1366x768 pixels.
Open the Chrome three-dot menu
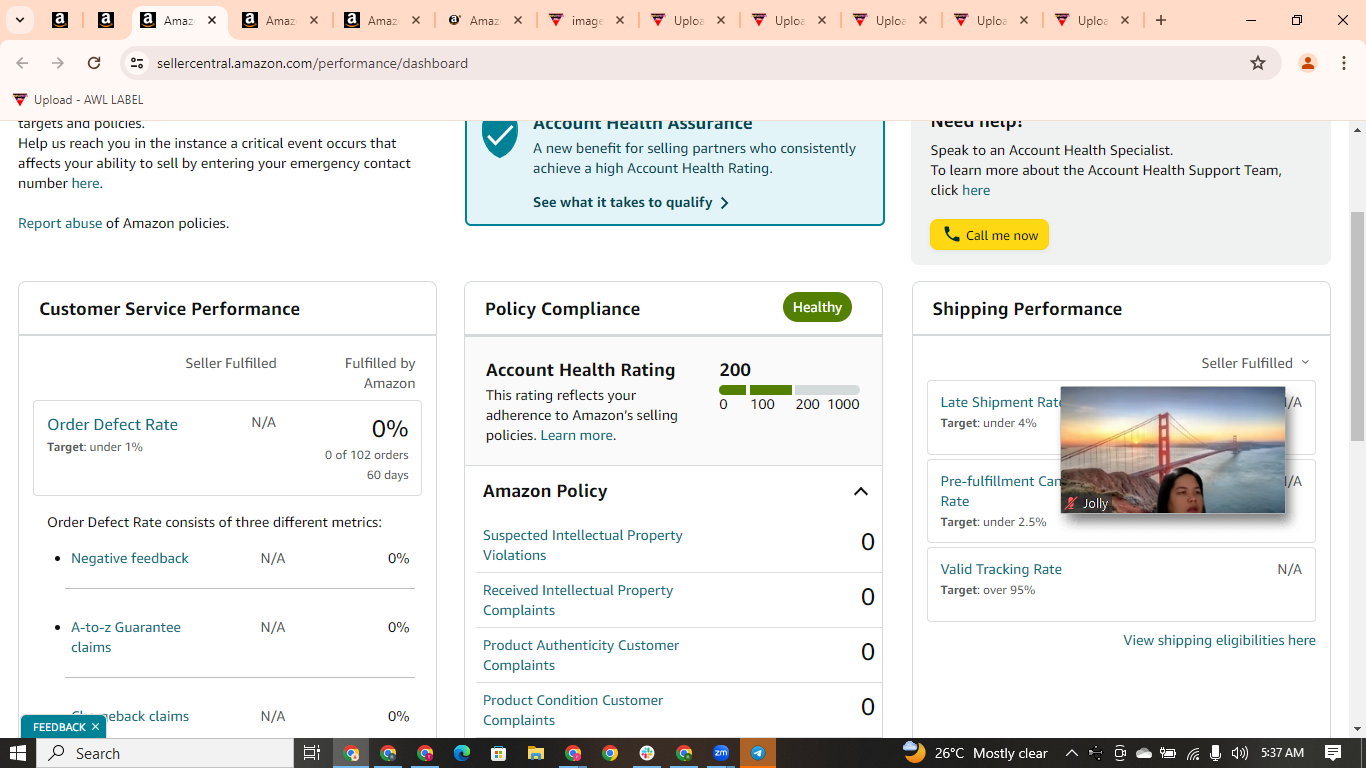click(1344, 63)
